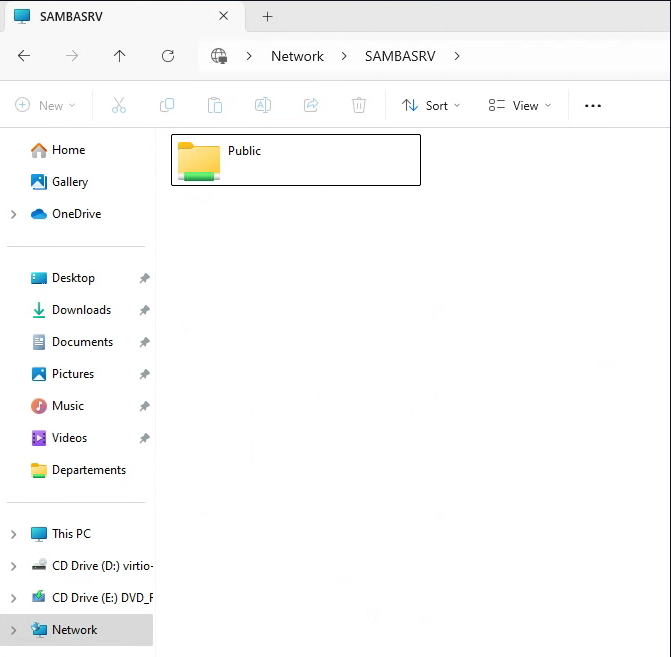The height and width of the screenshot is (657, 671).
Task: Expand the OneDrive tree node
Action: tap(13, 214)
